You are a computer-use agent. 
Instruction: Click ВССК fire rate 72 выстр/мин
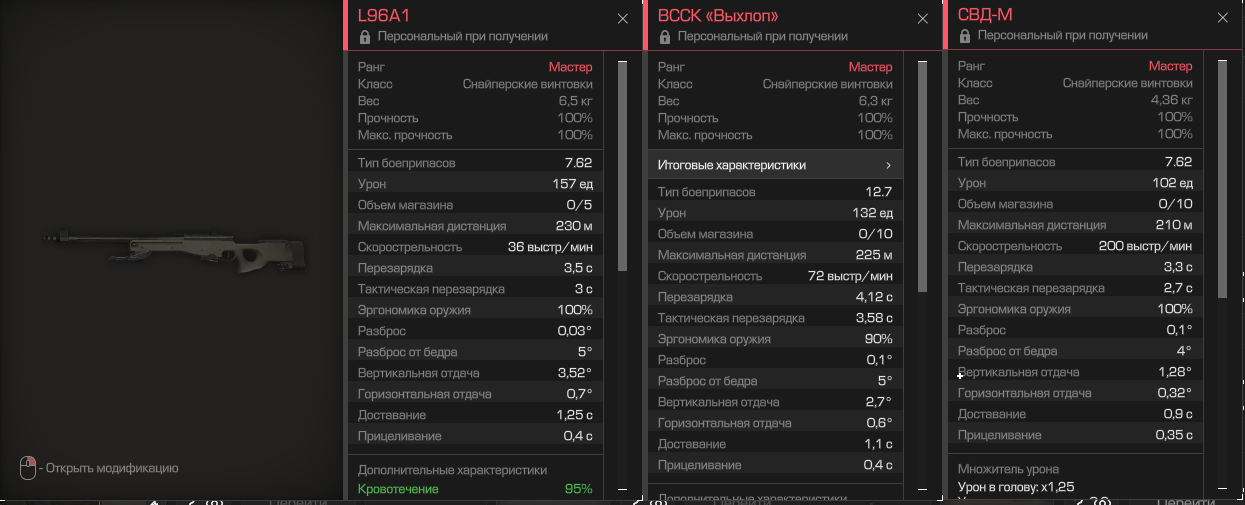tap(850, 276)
